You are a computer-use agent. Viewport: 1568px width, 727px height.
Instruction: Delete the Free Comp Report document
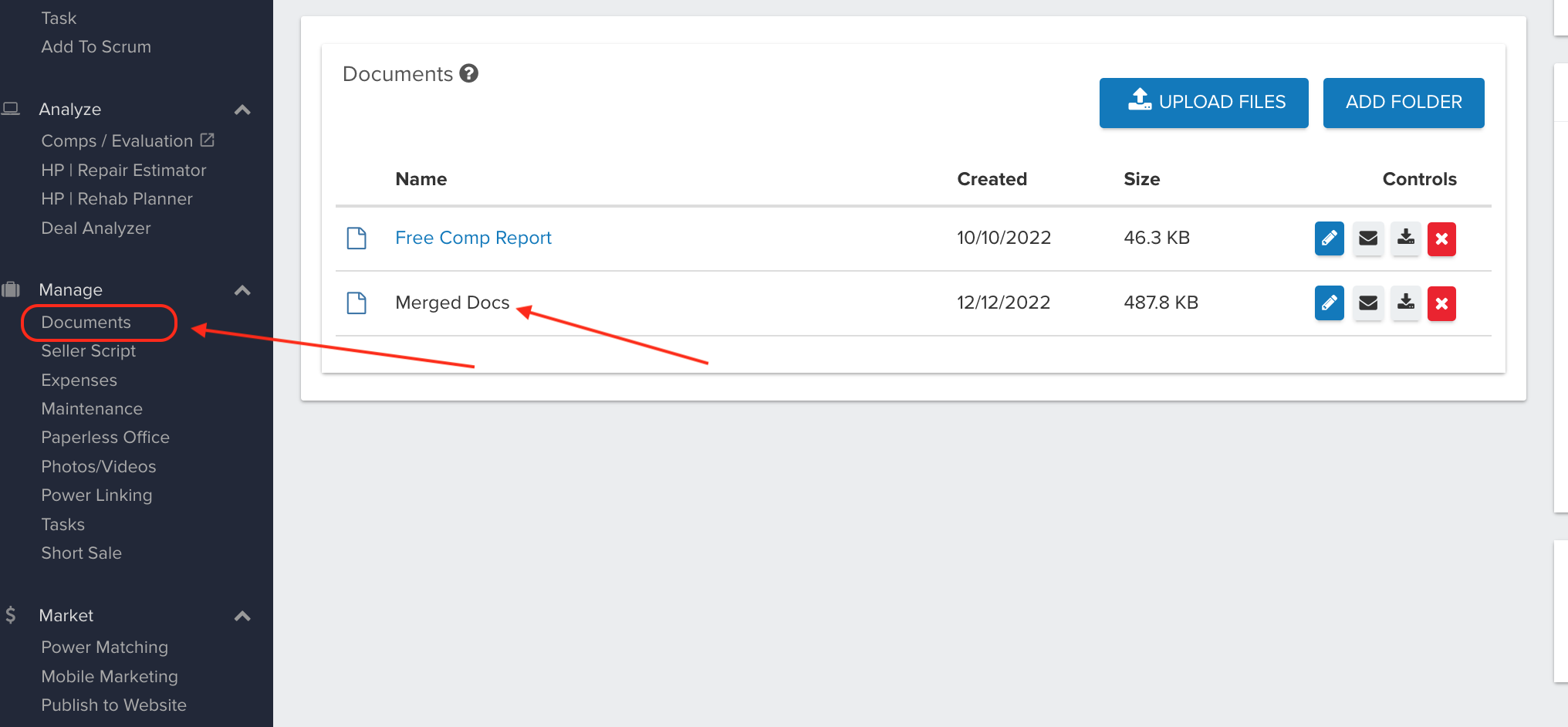(1441, 238)
